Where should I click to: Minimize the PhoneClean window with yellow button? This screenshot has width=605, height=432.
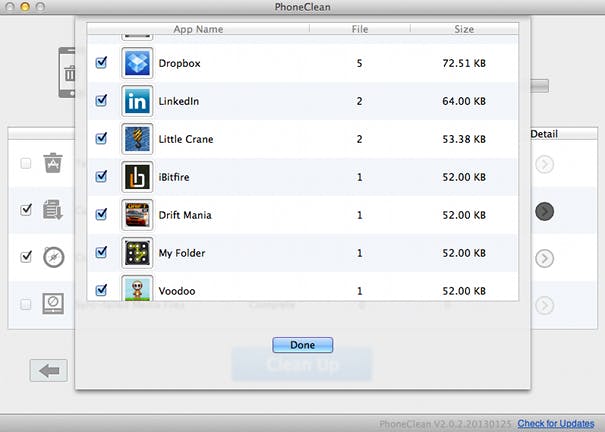click(x=25, y=7)
